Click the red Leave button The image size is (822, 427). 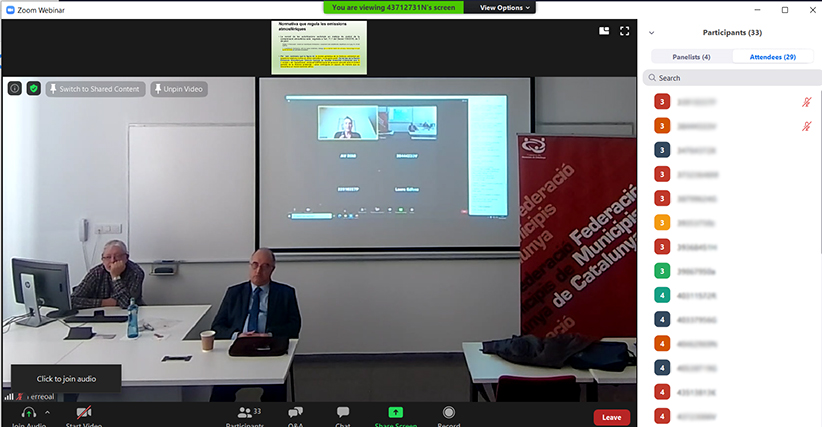(x=611, y=417)
